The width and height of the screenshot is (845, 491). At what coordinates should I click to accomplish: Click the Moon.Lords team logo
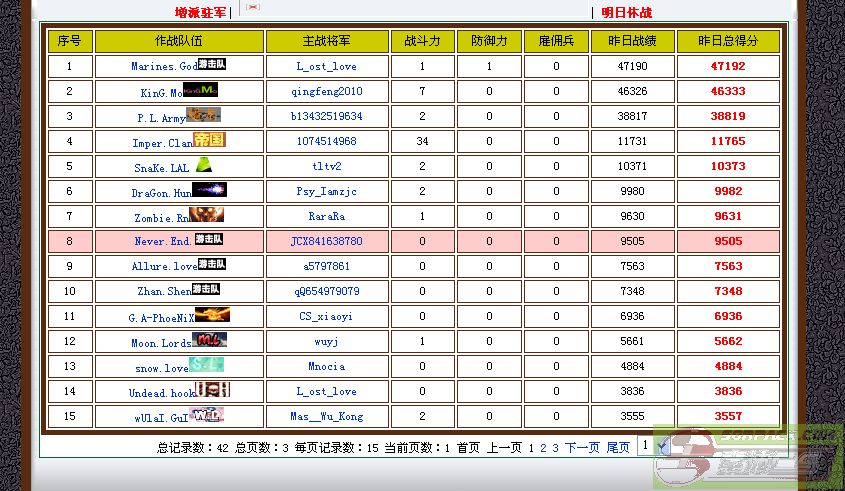pyautogui.click(x=210, y=340)
